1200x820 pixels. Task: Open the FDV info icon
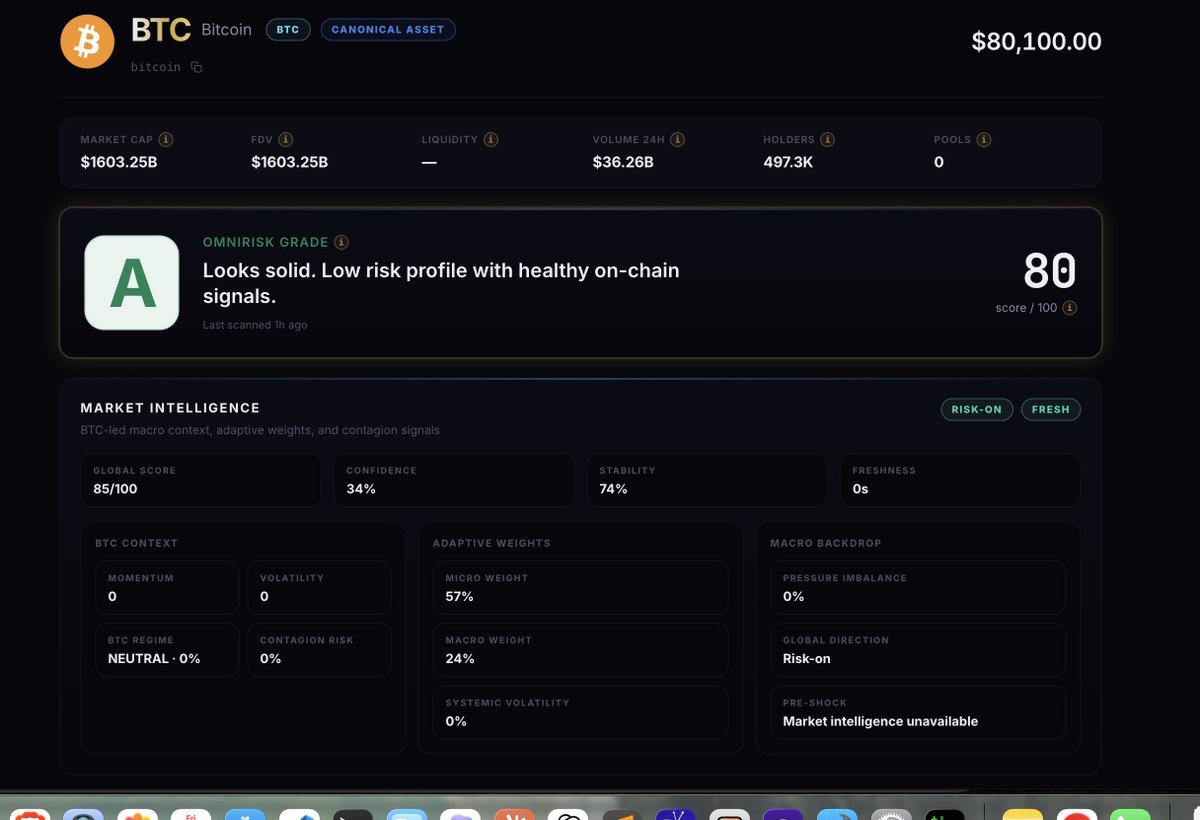click(286, 140)
